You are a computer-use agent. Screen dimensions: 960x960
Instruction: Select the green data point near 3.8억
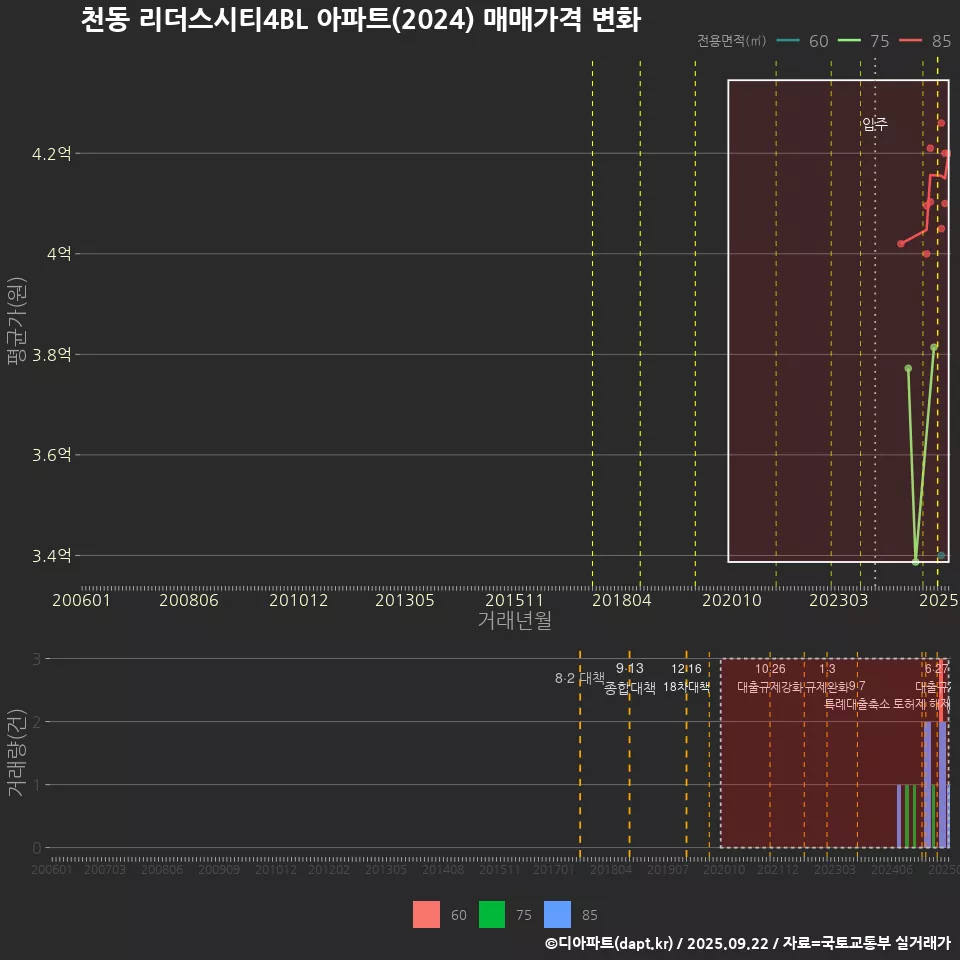click(932, 347)
